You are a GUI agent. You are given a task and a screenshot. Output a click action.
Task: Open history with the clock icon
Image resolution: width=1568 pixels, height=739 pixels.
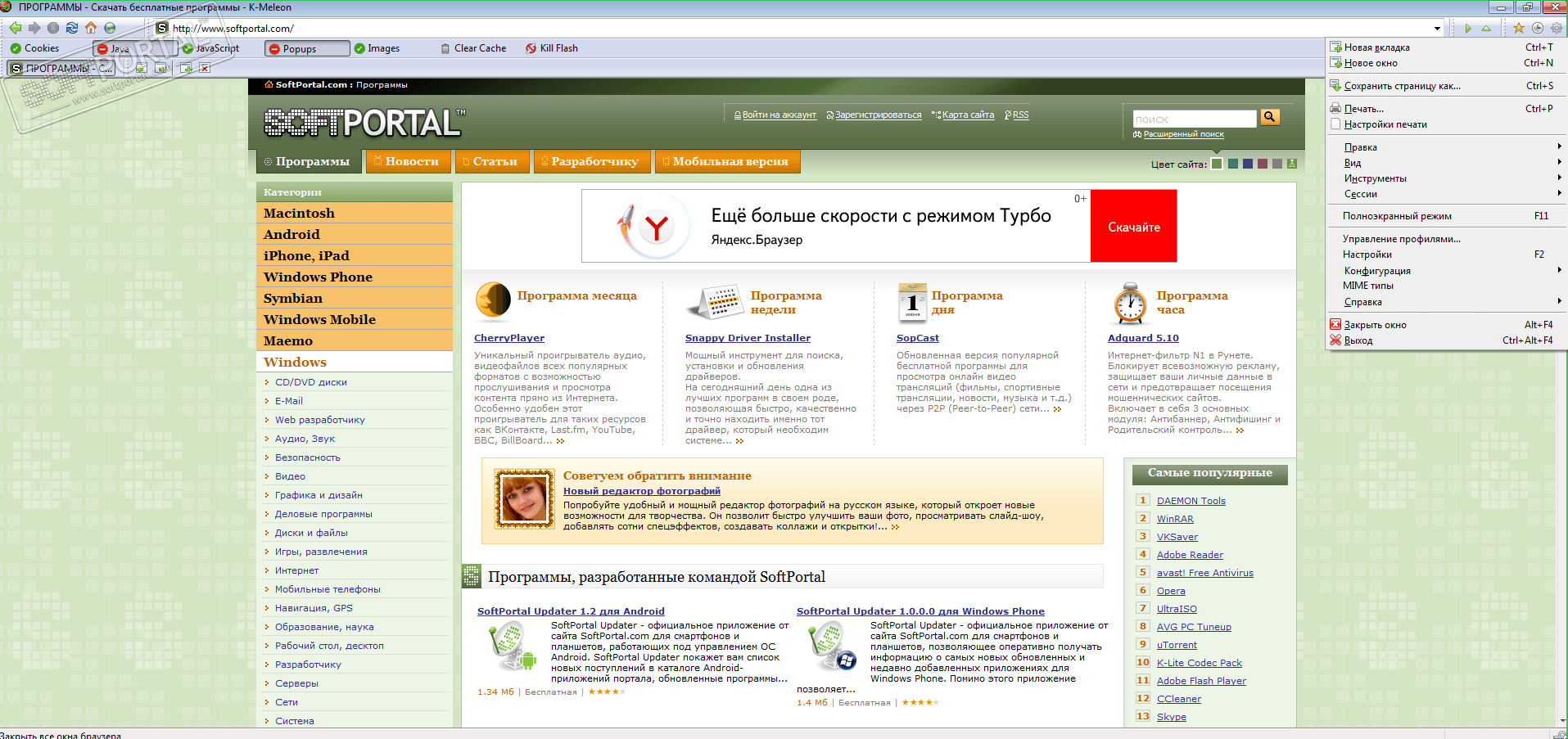[x=1538, y=28]
